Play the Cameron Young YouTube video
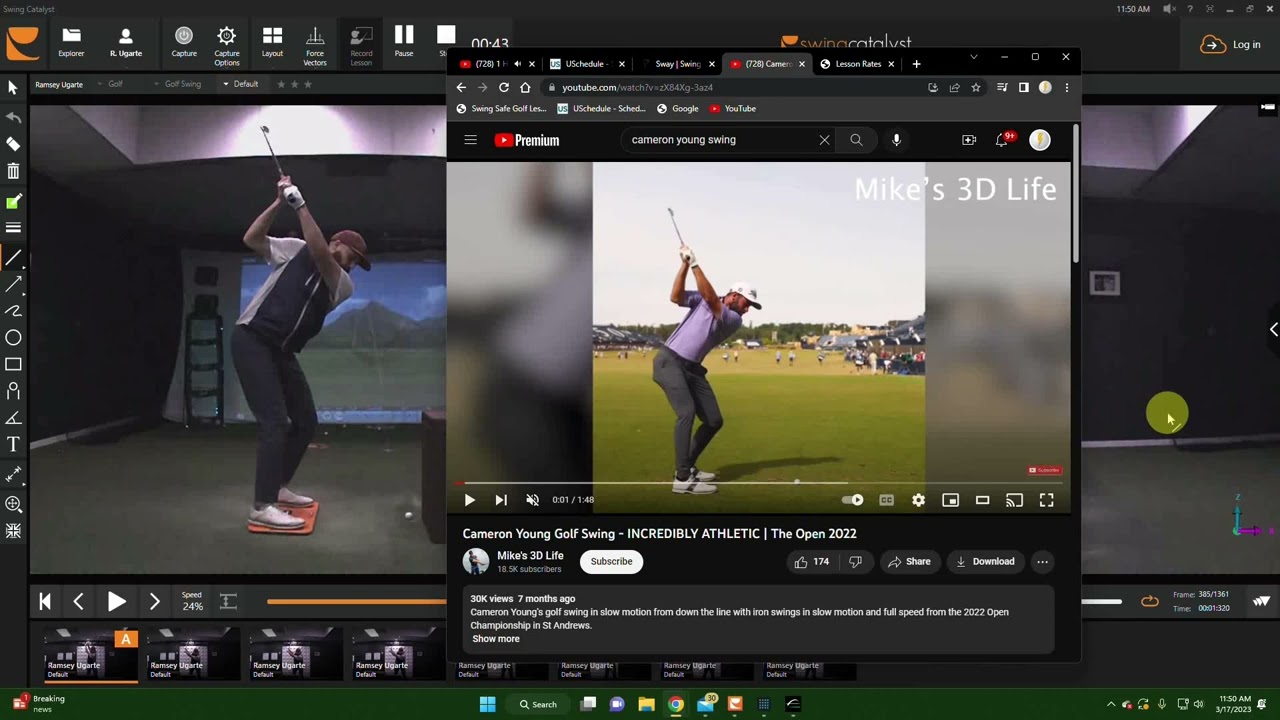This screenshot has height=720, width=1280. click(469, 500)
